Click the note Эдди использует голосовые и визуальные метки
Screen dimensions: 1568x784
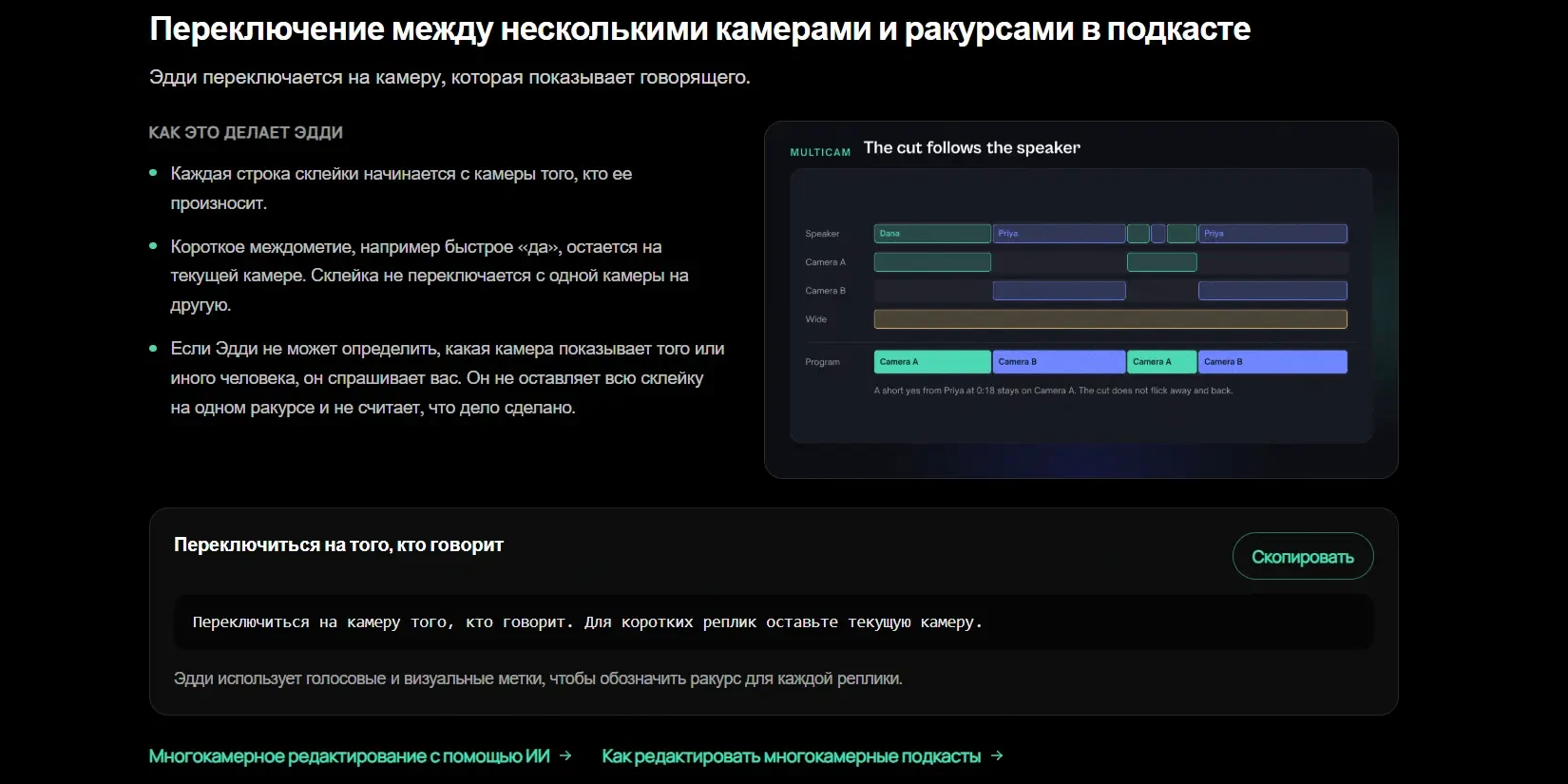tap(538, 679)
